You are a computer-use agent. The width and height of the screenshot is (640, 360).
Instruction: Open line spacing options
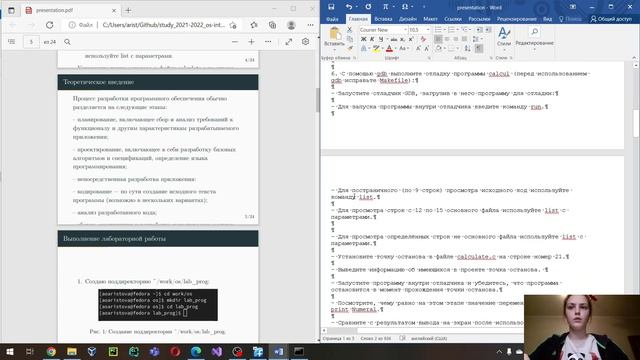point(476,39)
